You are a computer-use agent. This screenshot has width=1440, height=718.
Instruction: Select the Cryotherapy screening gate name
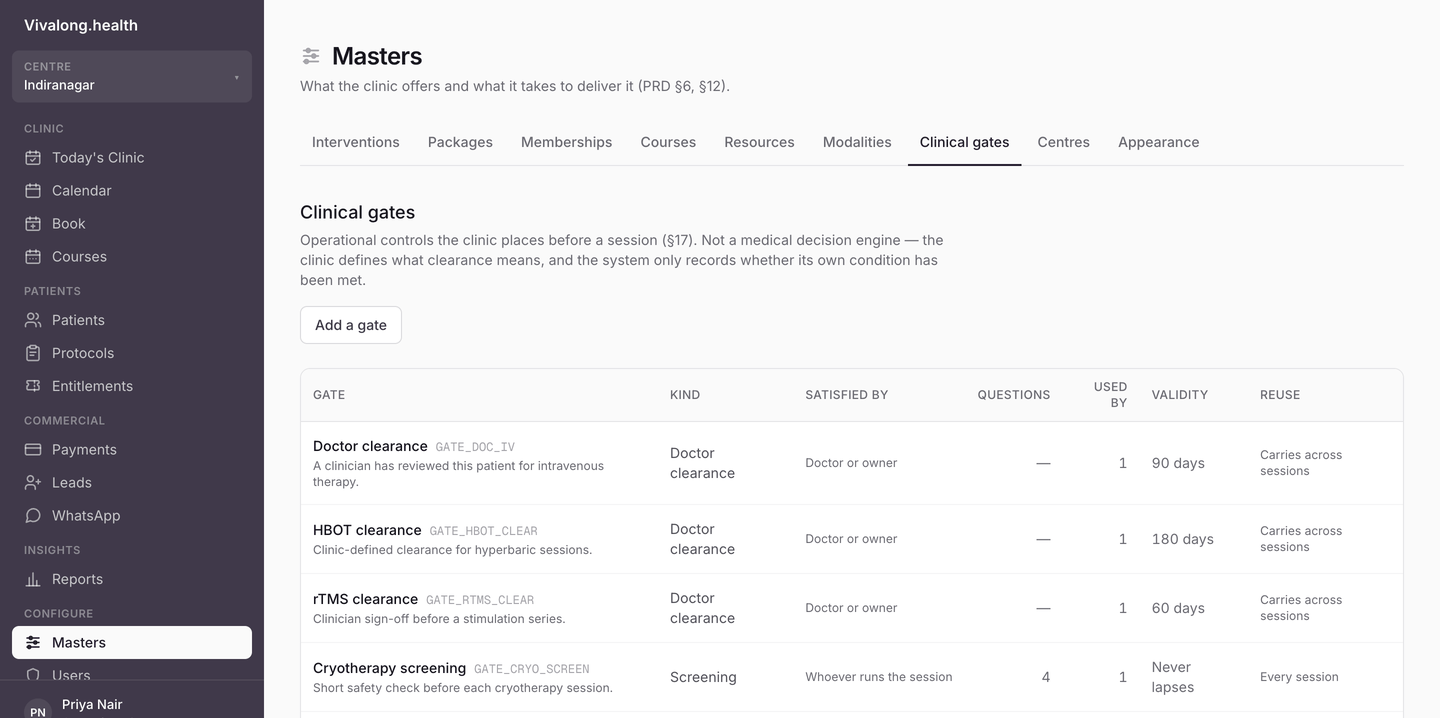click(389, 668)
